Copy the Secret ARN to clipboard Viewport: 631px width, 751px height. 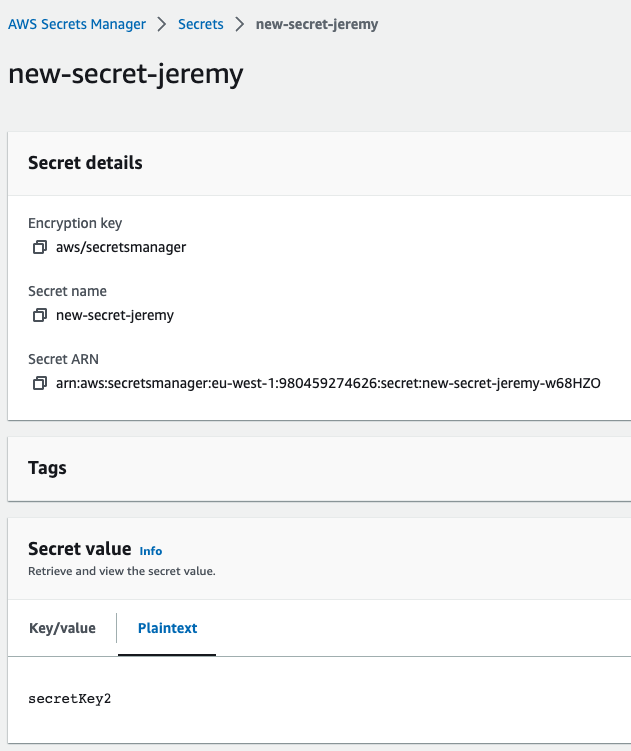tap(40, 383)
